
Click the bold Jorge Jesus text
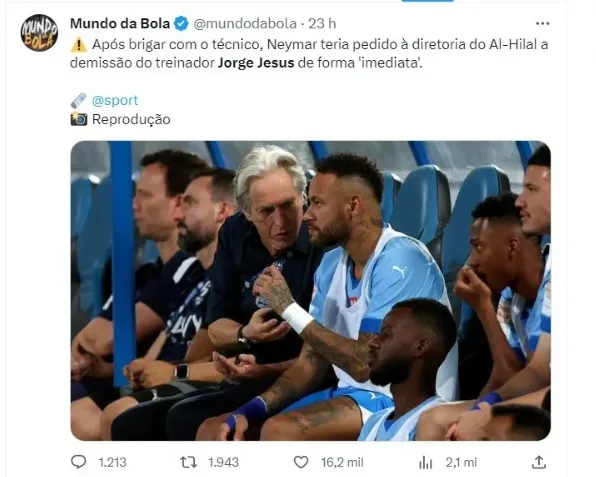click(x=256, y=63)
